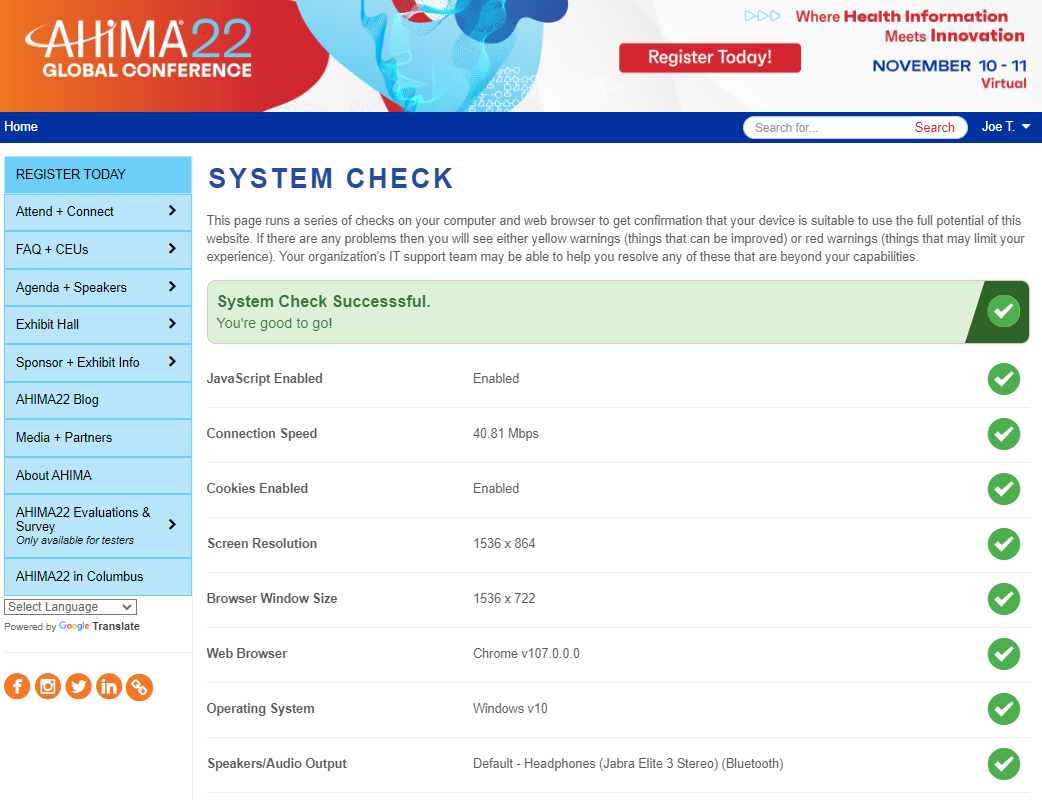1042x800 pixels.
Task: Expand the Attend + Connect chevron
Action: [x=172, y=211]
